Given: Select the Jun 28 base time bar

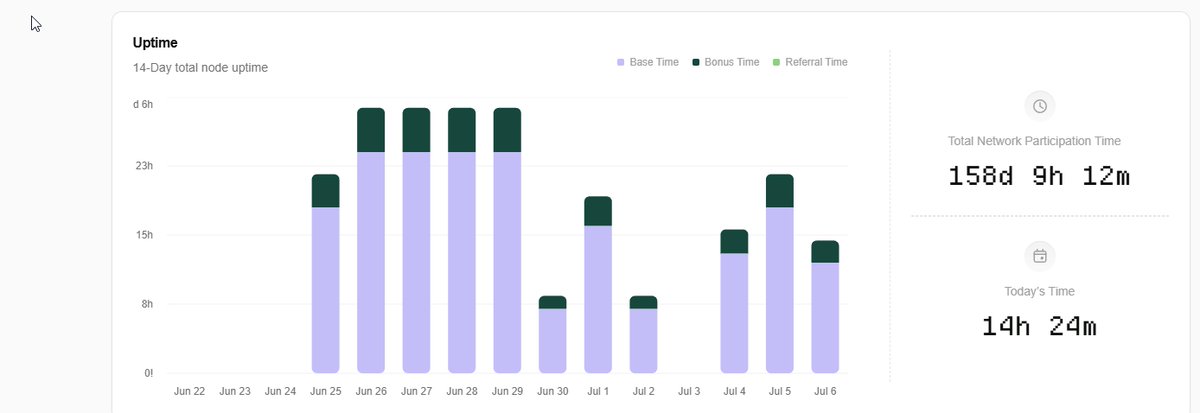Looking at the screenshot, I should point(462,262).
